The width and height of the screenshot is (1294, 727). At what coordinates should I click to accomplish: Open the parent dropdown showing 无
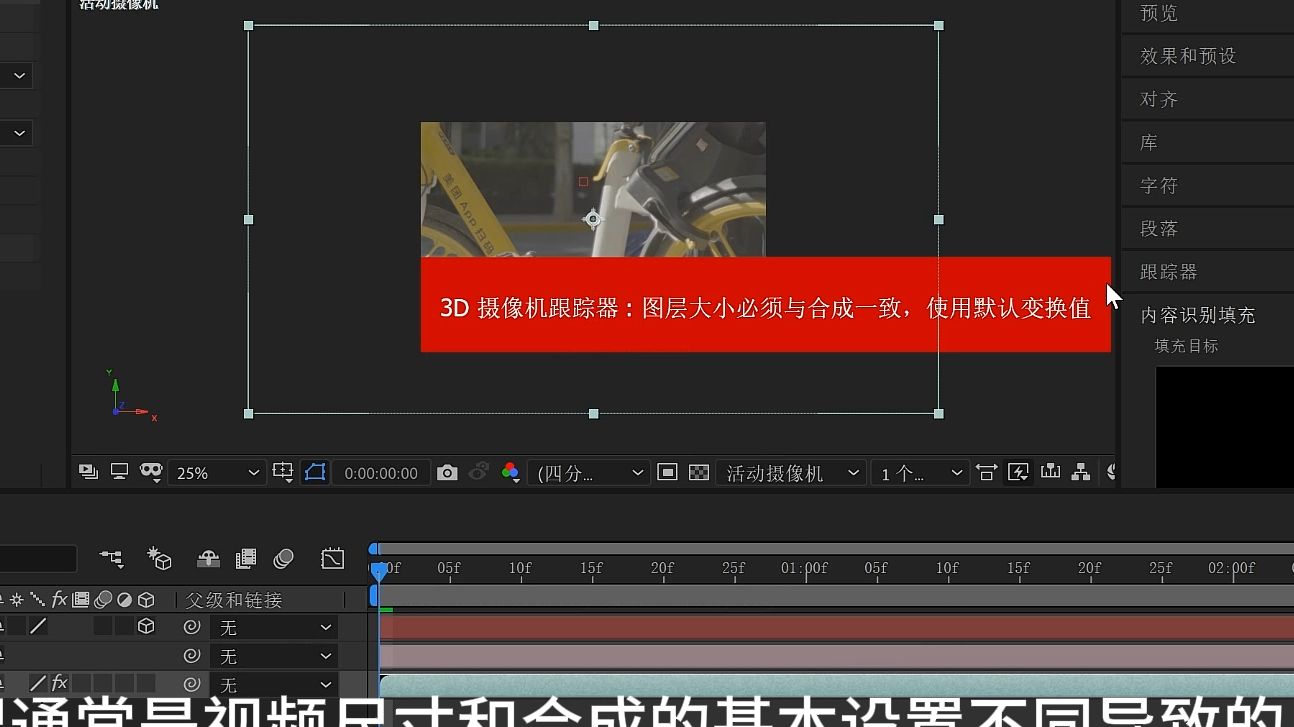(x=275, y=626)
